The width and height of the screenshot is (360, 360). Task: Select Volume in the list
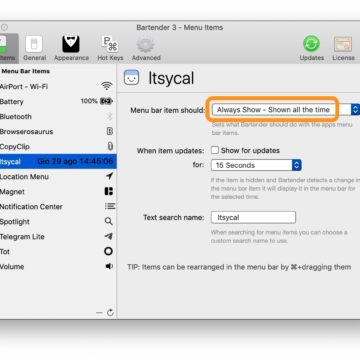(x=58, y=267)
